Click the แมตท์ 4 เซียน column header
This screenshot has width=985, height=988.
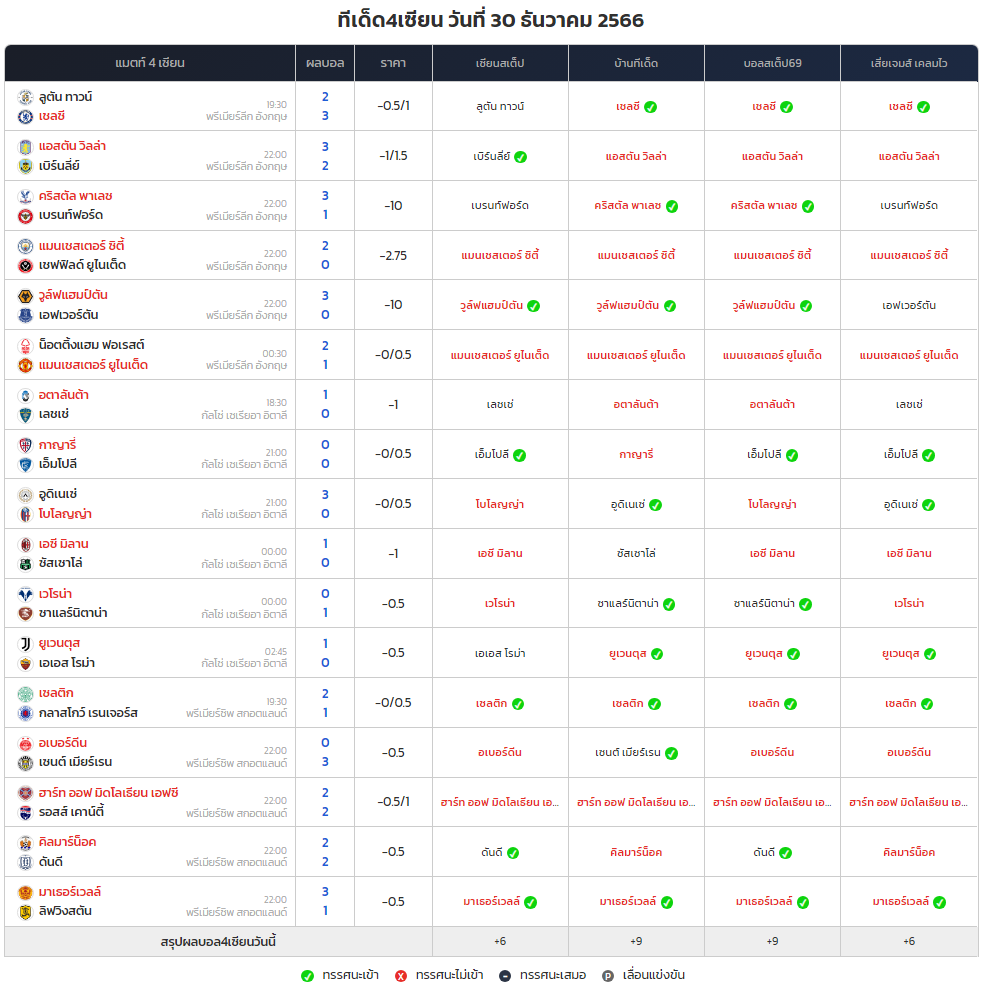(x=150, y=63)
